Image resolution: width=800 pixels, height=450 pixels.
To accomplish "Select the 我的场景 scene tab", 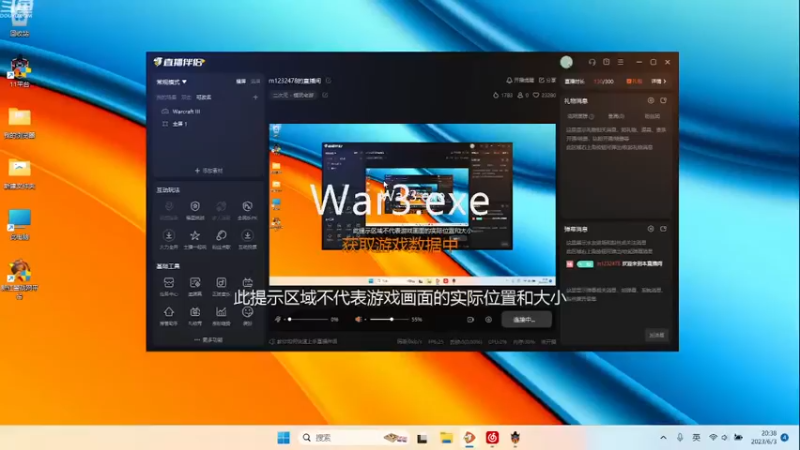I will click(166, 97).
